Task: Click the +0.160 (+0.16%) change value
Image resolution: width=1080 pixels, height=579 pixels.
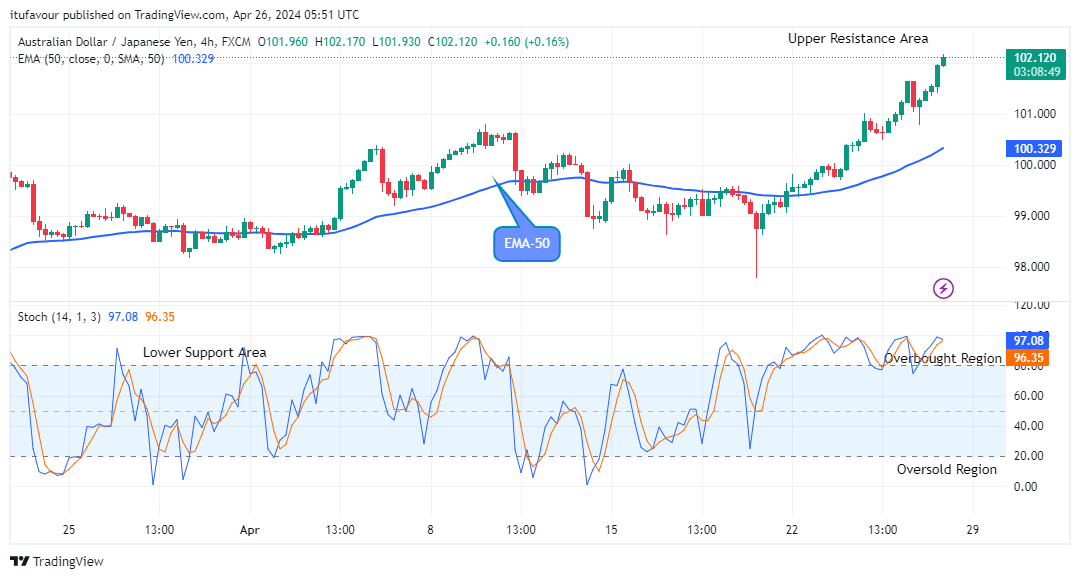Action: tap(527, 42)
